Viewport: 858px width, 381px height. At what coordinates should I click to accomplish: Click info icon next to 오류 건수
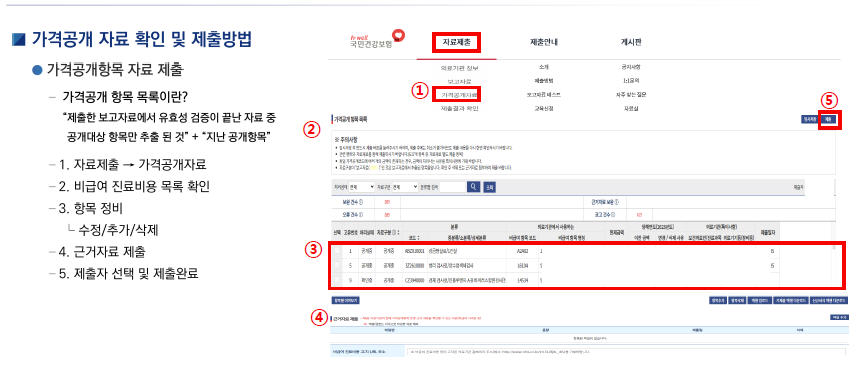(362, 215)
